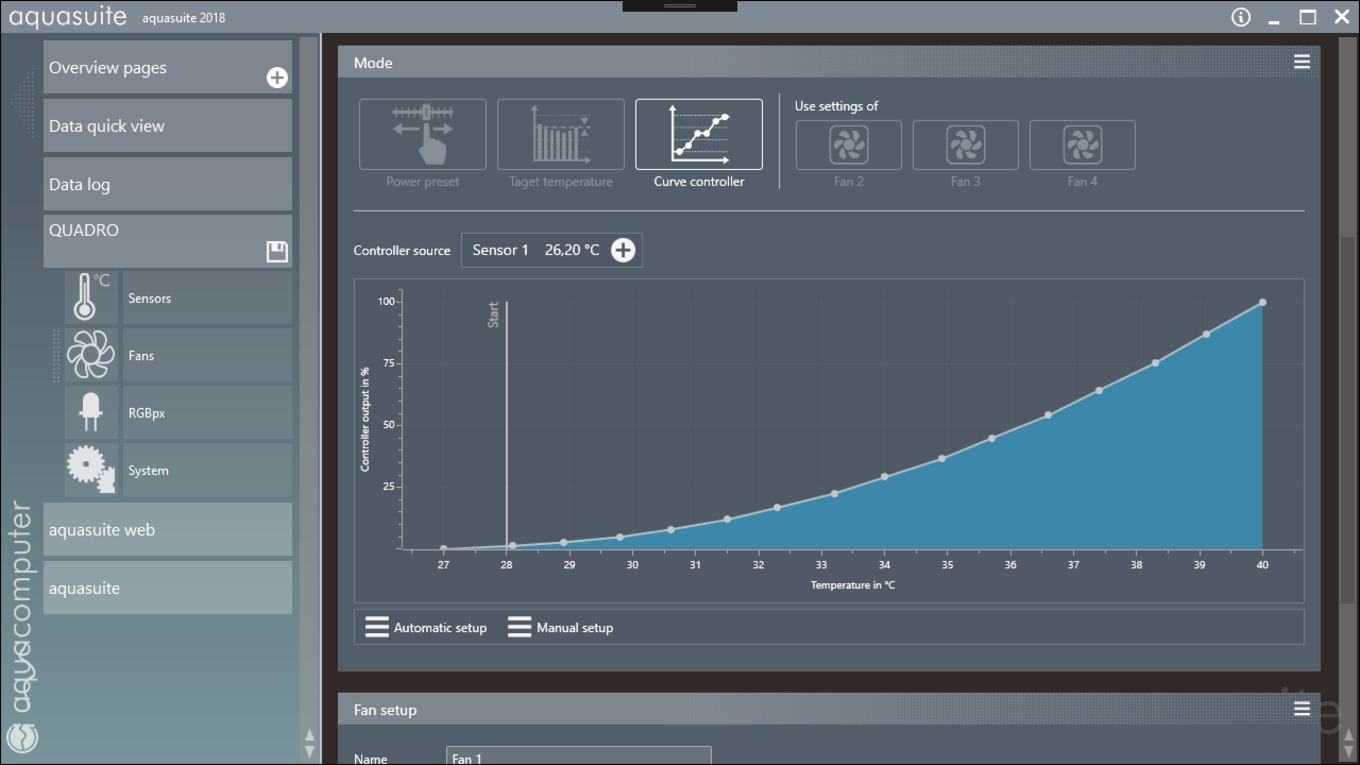Image resolution: width=1360 pixels, height=765 pixels.
Task: Click the aquacomputer logo icon
Action: pyautogui.click(x=22, y=738)
